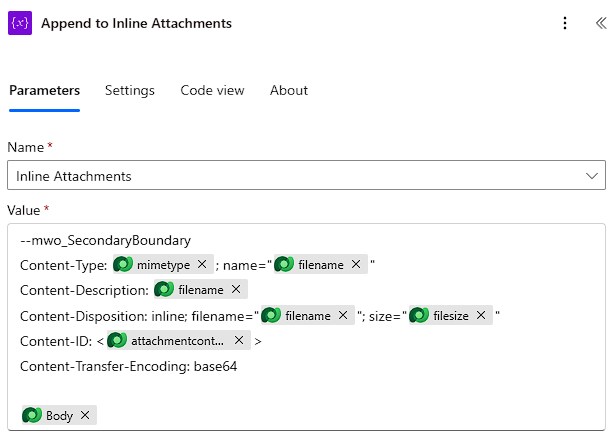Click the Content-ID: label text
This screenshot has height=439, width=616.
[56, 341]
